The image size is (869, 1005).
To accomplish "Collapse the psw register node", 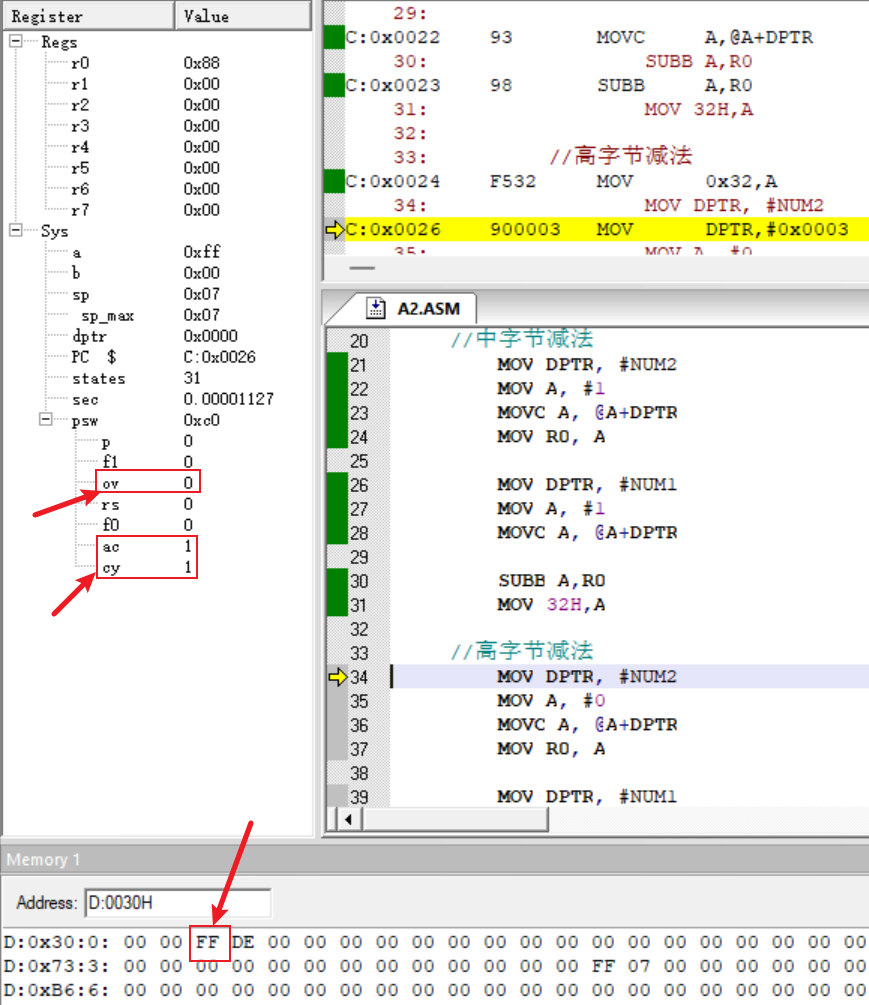I will pos(46,419).
